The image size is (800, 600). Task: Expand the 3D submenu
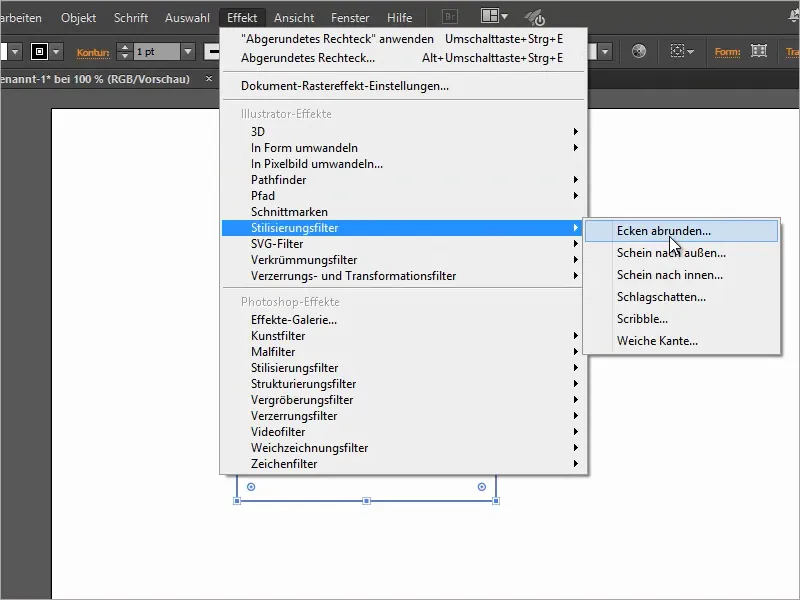coord(403,132)
